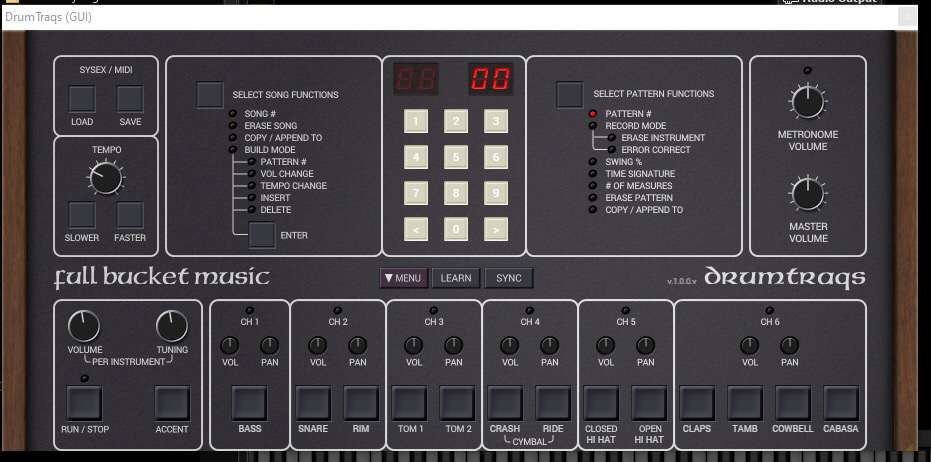Image resolution: width=931 pixels, height=462 pixels.
Task: Click the per-instrument Tuning knob
Action: click(x=172, y=326)
